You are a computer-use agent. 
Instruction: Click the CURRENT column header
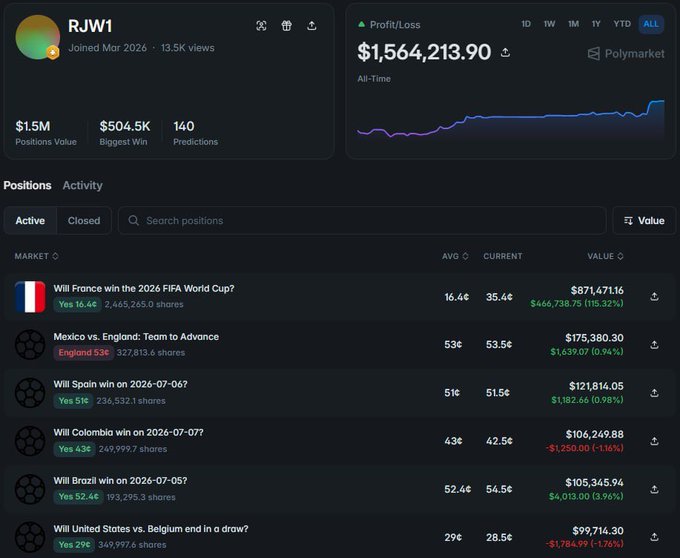[503, 256]
